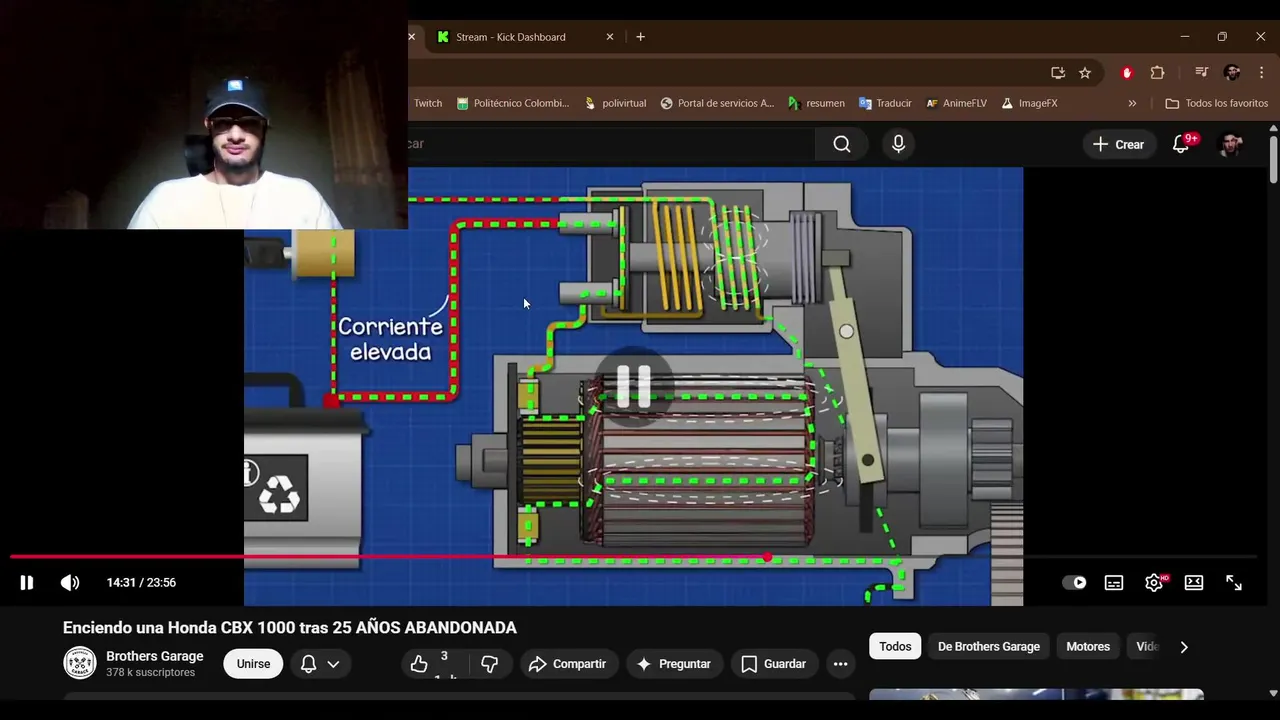This screenshot has width=1280, height=720.
Task: Click the 14:31 / 23:56 time display
Action: [141, 583]
